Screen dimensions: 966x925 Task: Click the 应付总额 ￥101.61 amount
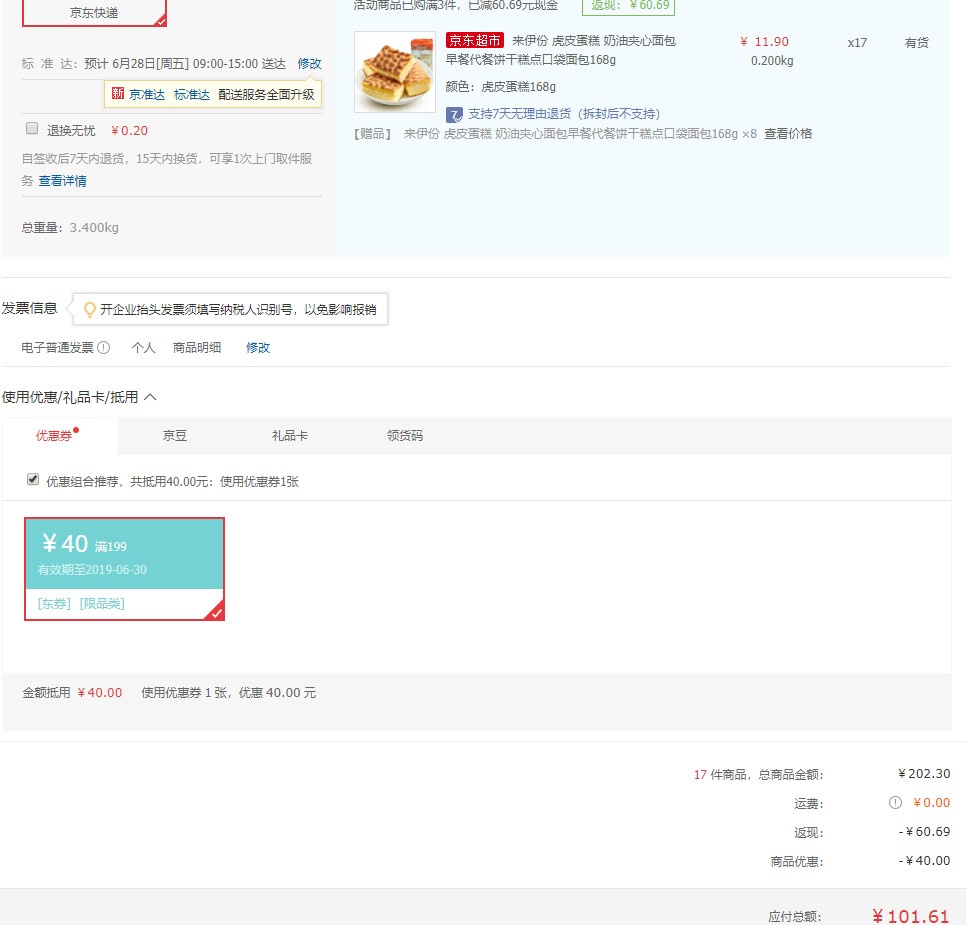[911, 916]
